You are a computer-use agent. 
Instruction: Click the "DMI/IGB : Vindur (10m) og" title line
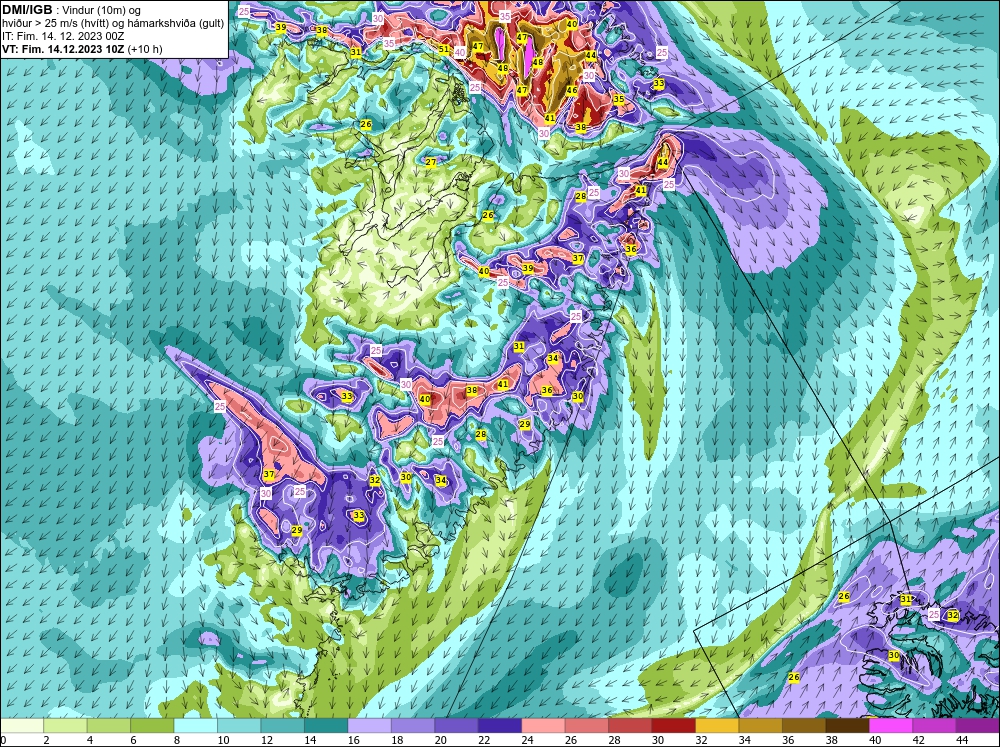71,10
